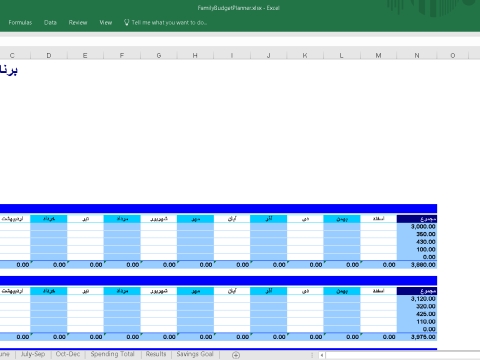Viewport: 480px width, 360px height.
Task: Select the cell showing 100.00
Action: click(417, 249)
